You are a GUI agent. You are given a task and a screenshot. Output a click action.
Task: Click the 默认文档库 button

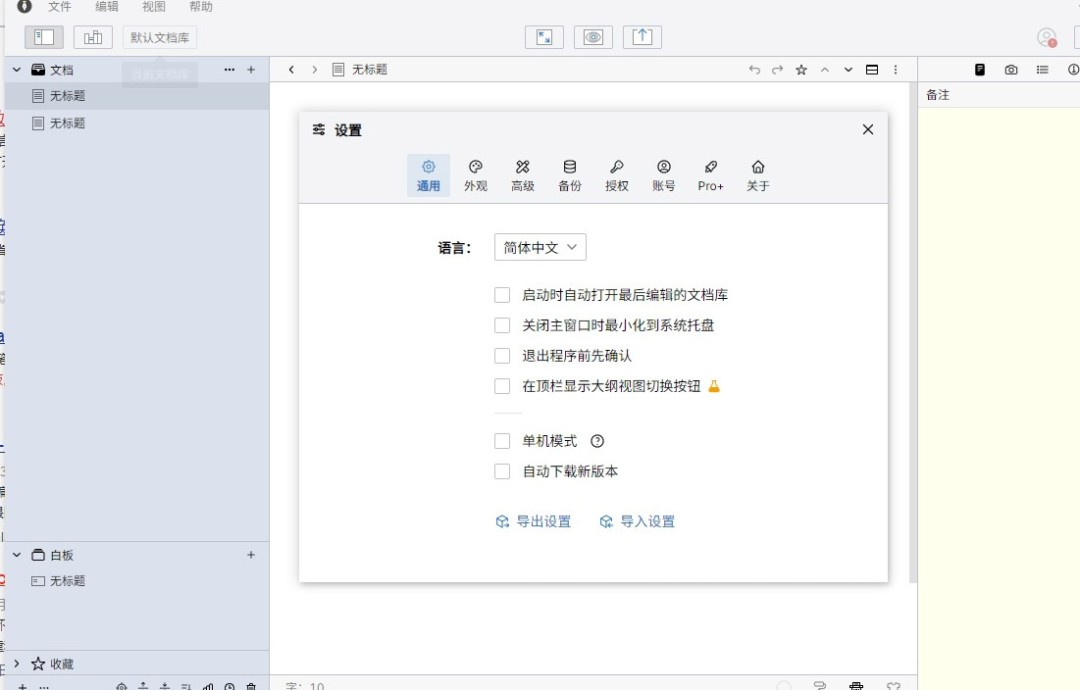coord(160,37)
